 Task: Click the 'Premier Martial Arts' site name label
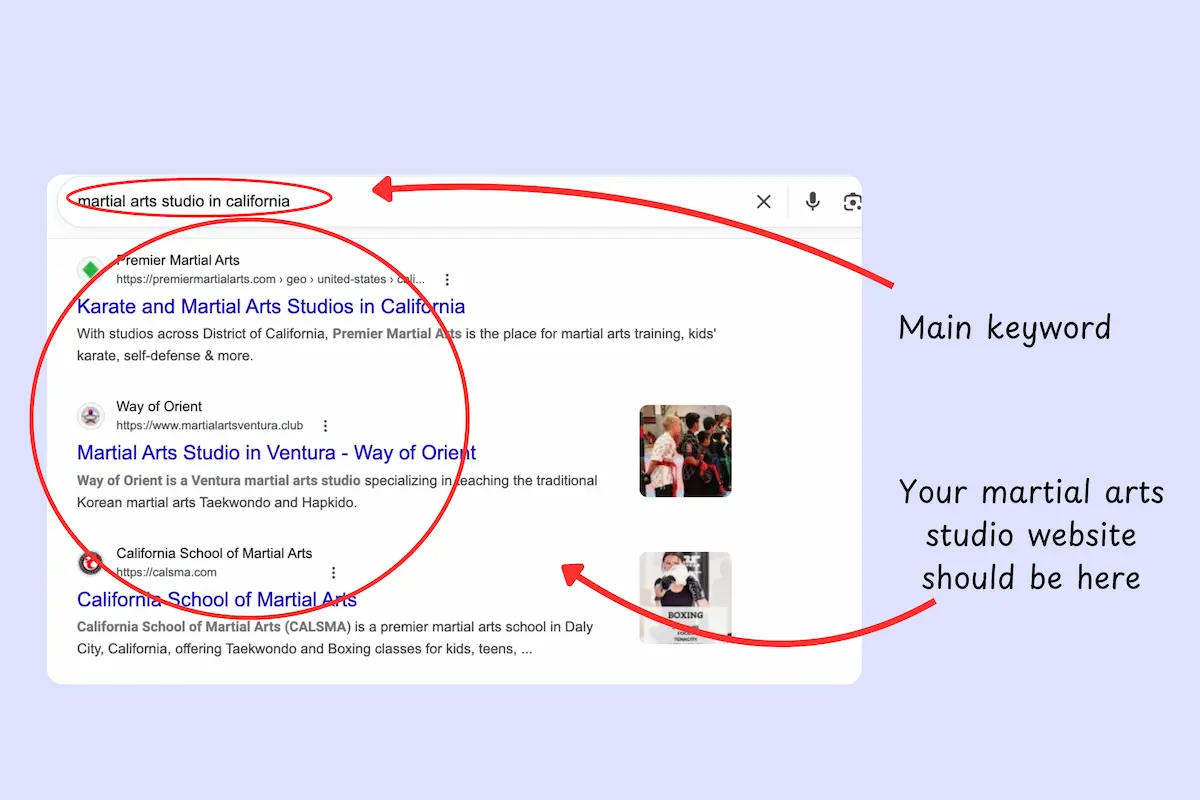[x=179, y=259]
